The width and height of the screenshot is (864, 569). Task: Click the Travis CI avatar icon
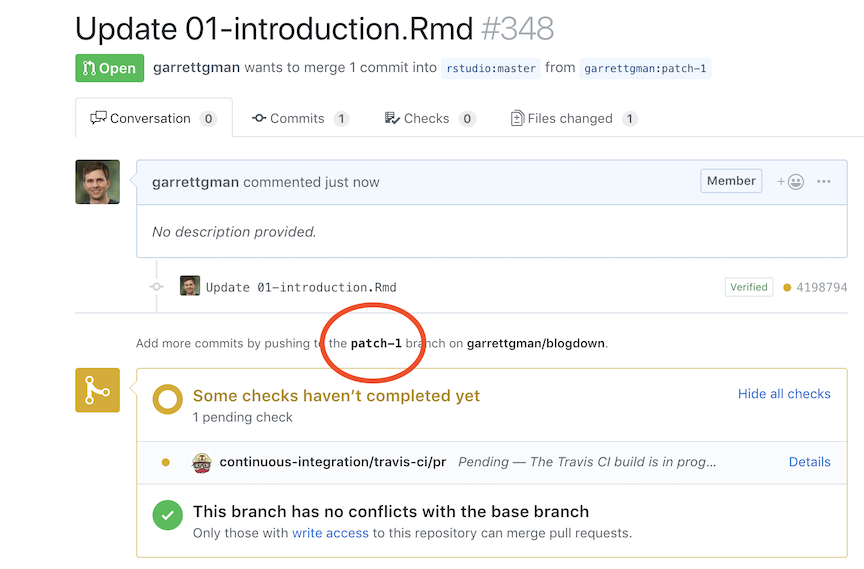click(x=202, y=462)
